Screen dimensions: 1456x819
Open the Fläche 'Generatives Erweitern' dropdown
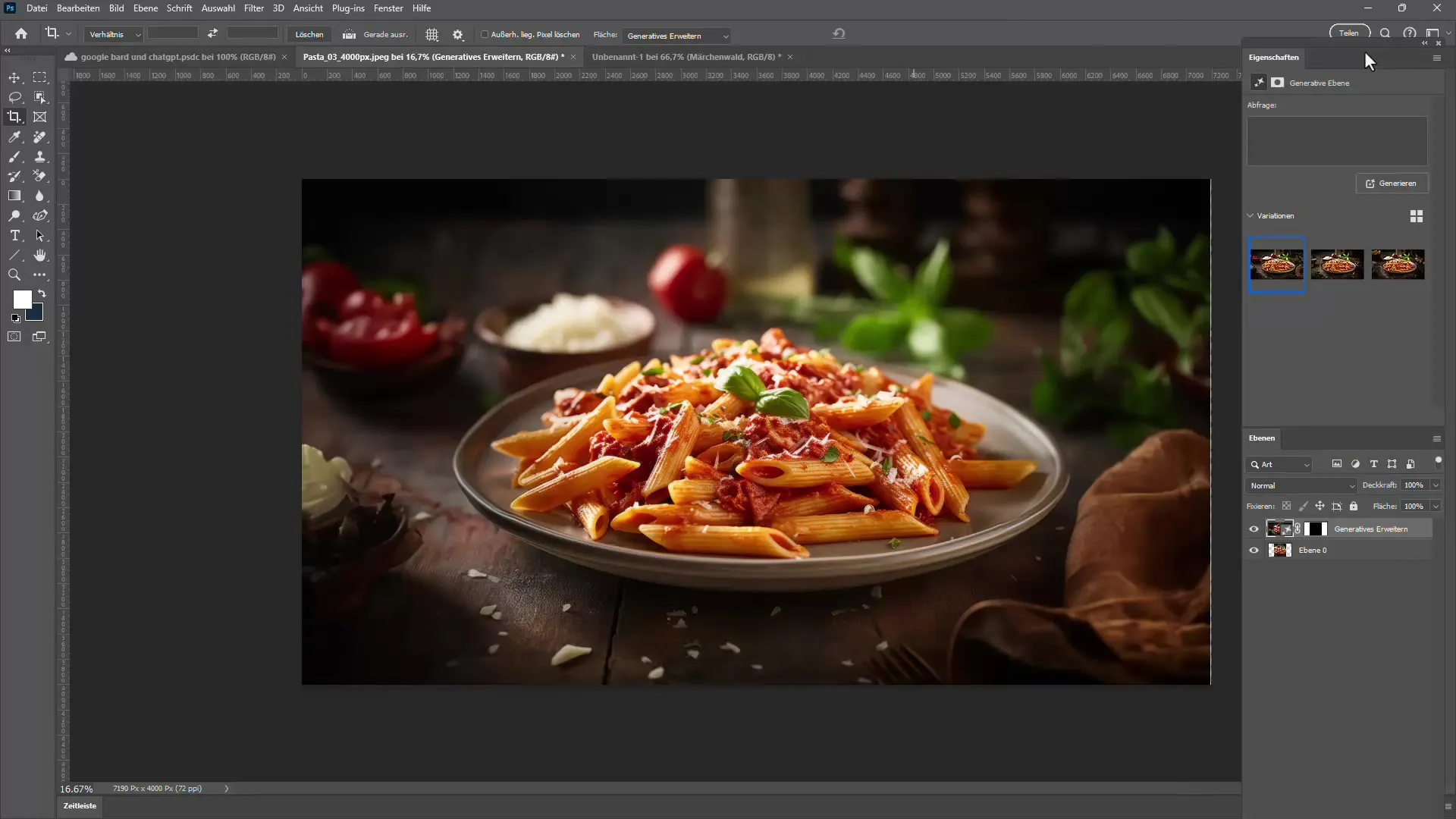point(676,36)
